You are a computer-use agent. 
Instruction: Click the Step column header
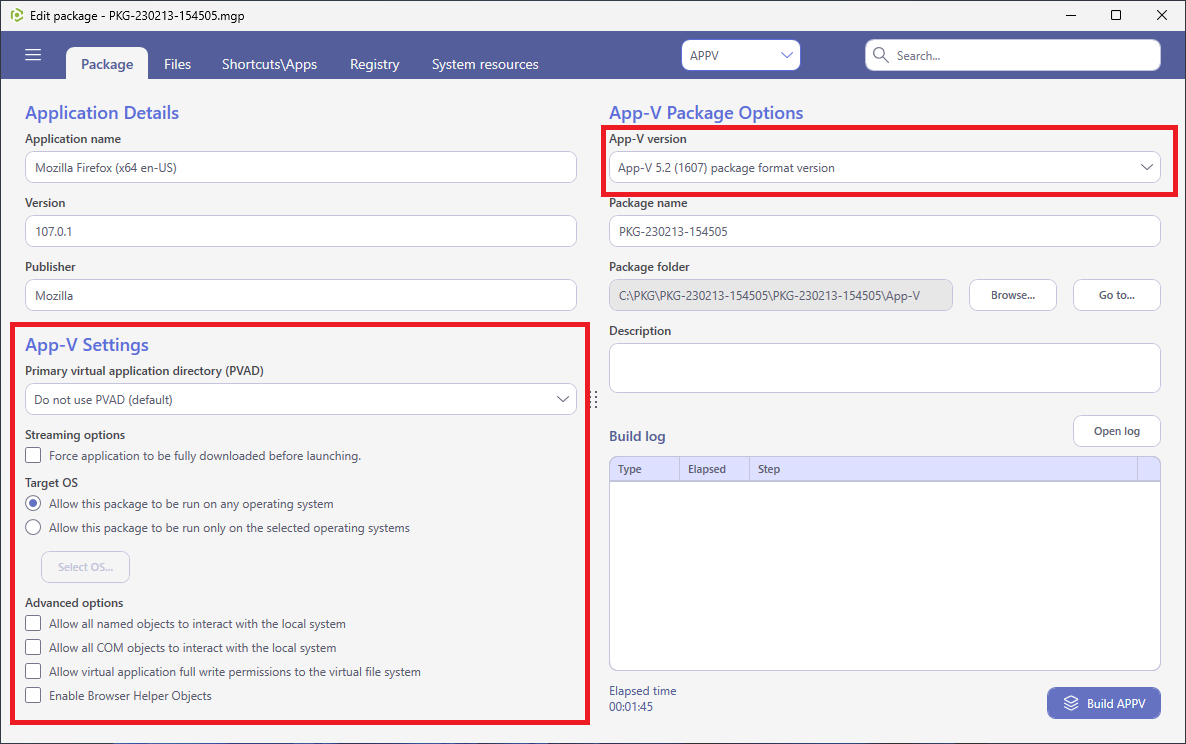click(943, 469)
